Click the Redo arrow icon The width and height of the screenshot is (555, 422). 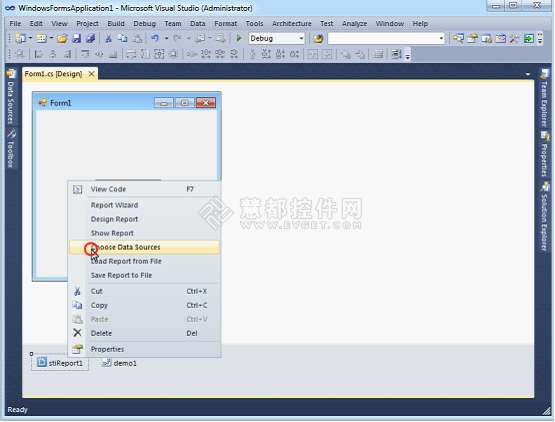(178, 38)
